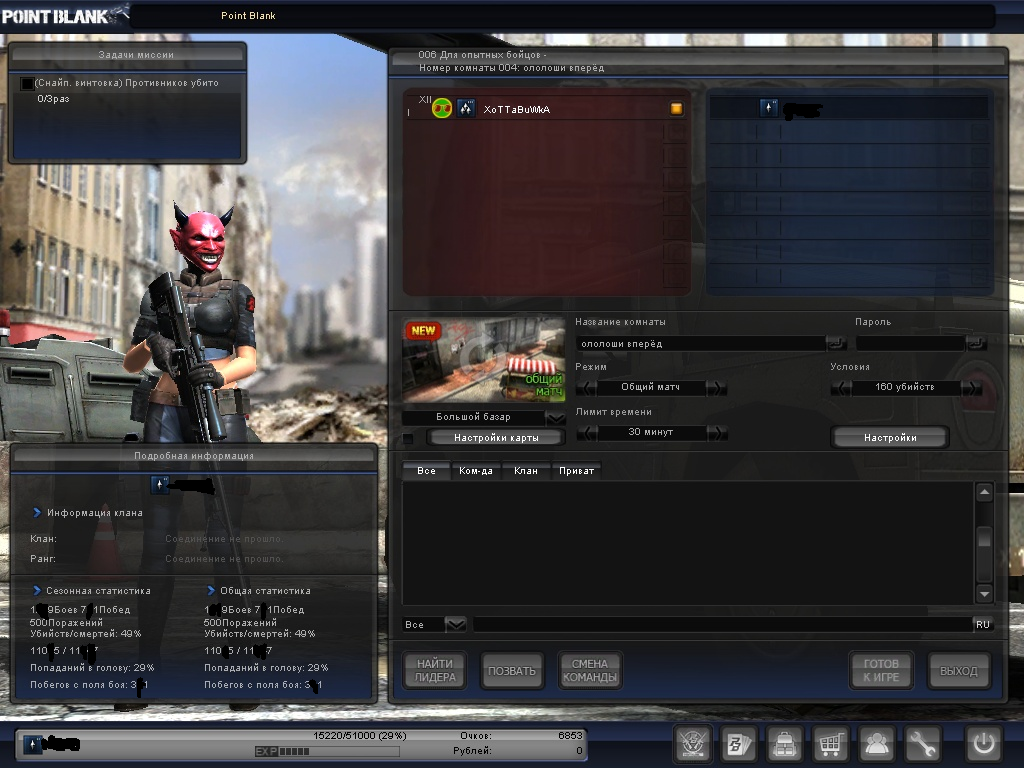Click the Большой базар map thumbnail
Image resolution: width=1024 pixels, height=768 pixels.
483,360
